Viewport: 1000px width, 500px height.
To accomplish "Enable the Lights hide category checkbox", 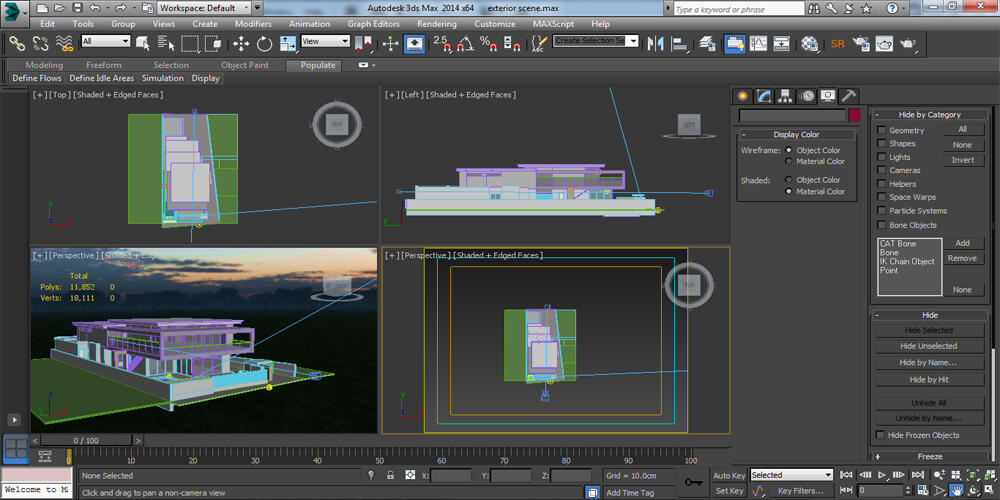I will 882,157.
